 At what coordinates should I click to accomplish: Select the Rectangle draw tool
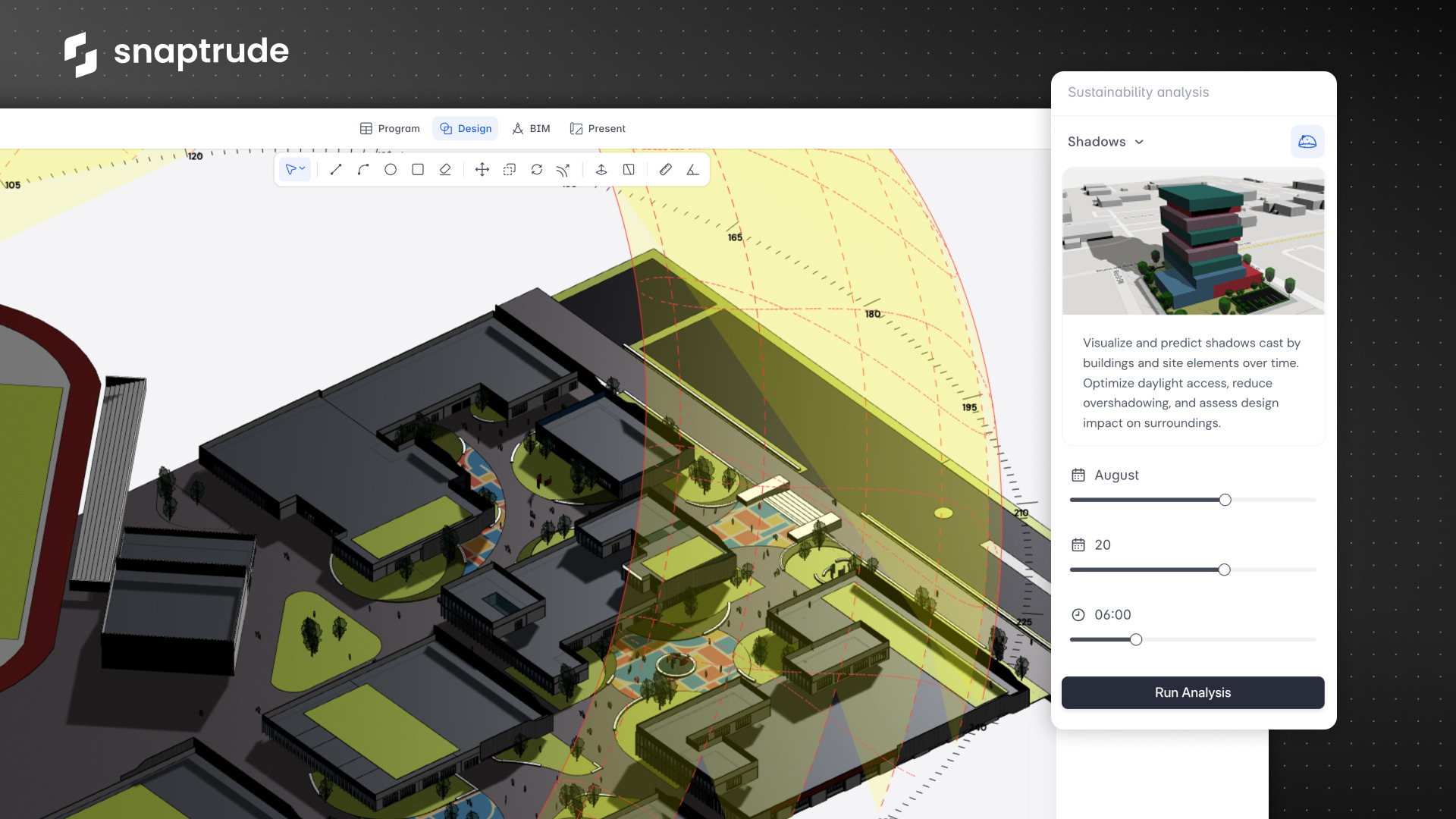418,170
